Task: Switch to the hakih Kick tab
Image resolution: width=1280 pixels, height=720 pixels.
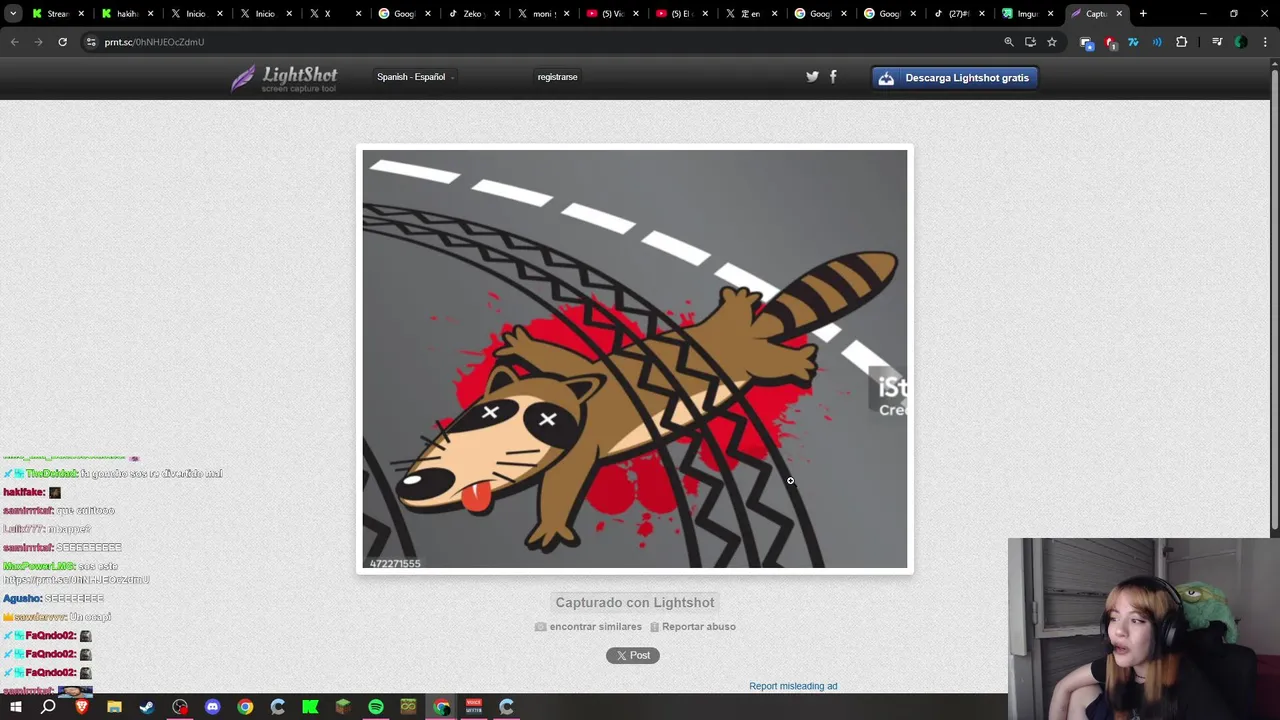Action: [125, 14]
